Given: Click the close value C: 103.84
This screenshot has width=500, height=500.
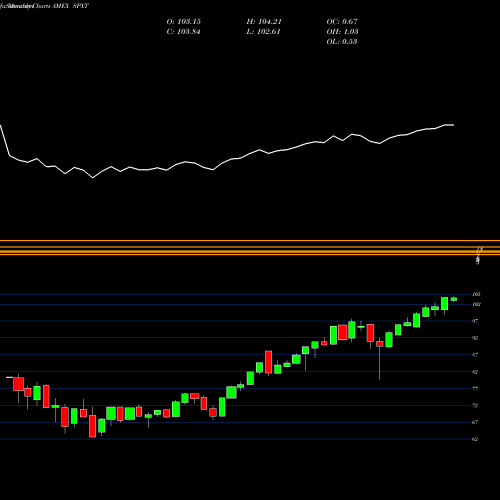Looking at the screenshot, I should pyautogui.click(x=183, y=32).
